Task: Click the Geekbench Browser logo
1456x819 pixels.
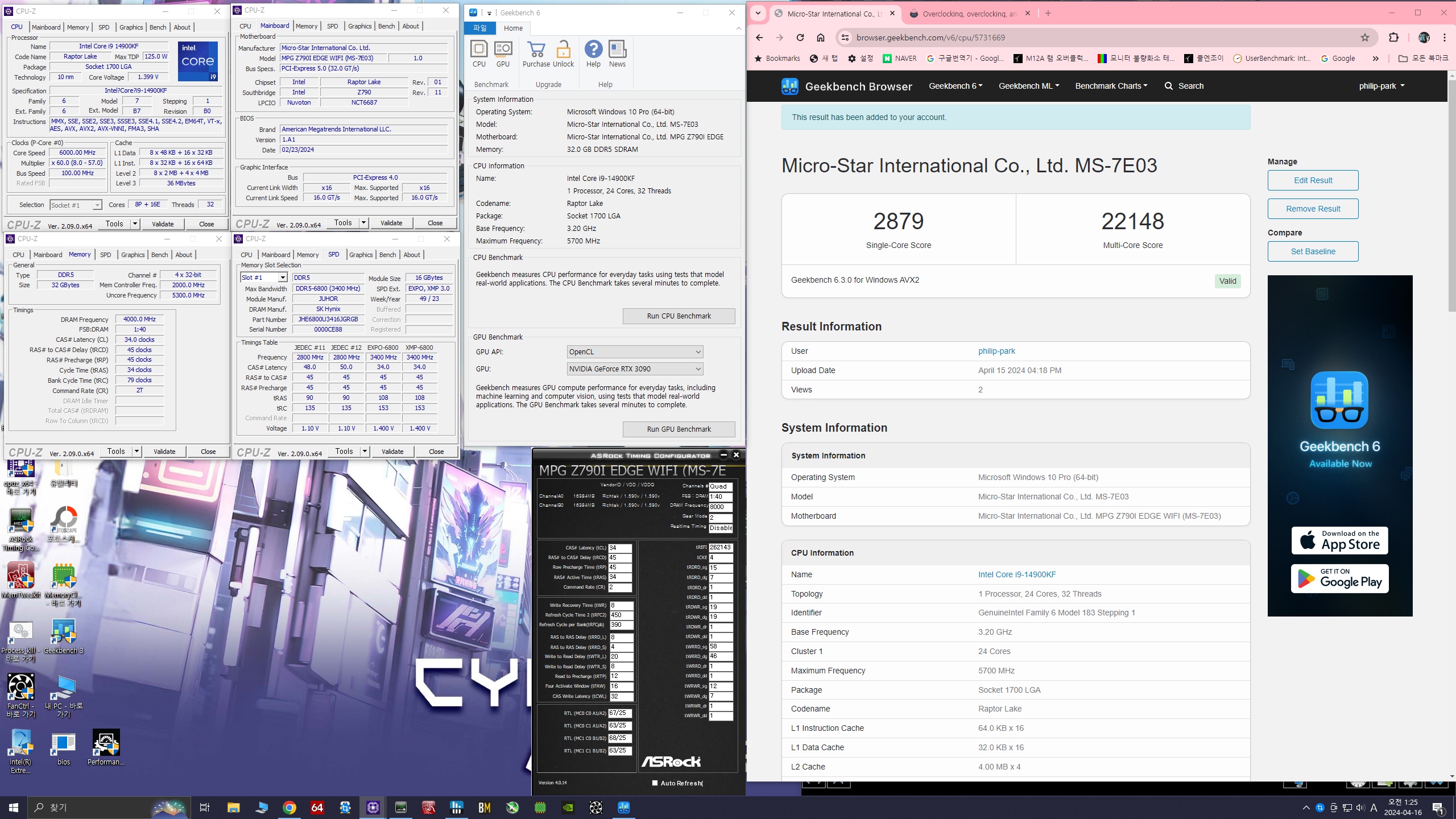Action: coord(846,86)
